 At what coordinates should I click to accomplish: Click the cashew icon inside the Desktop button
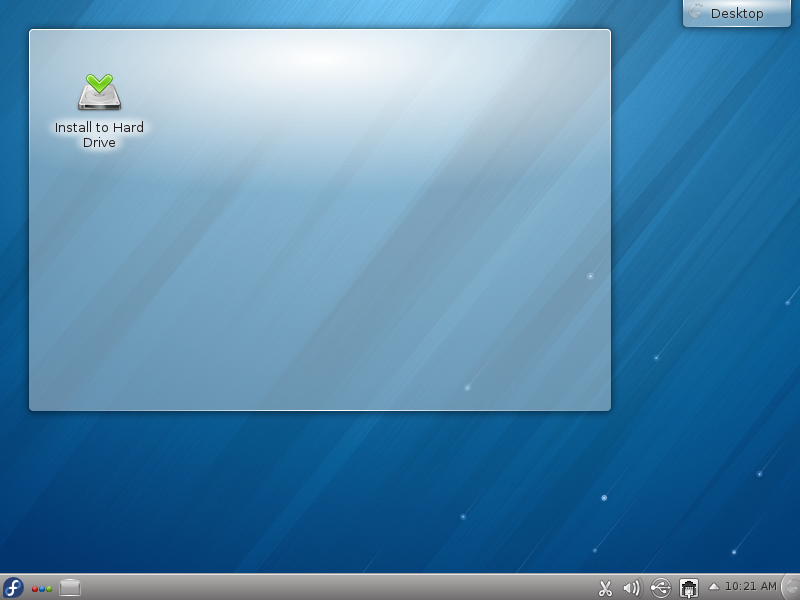pos(696,12)
